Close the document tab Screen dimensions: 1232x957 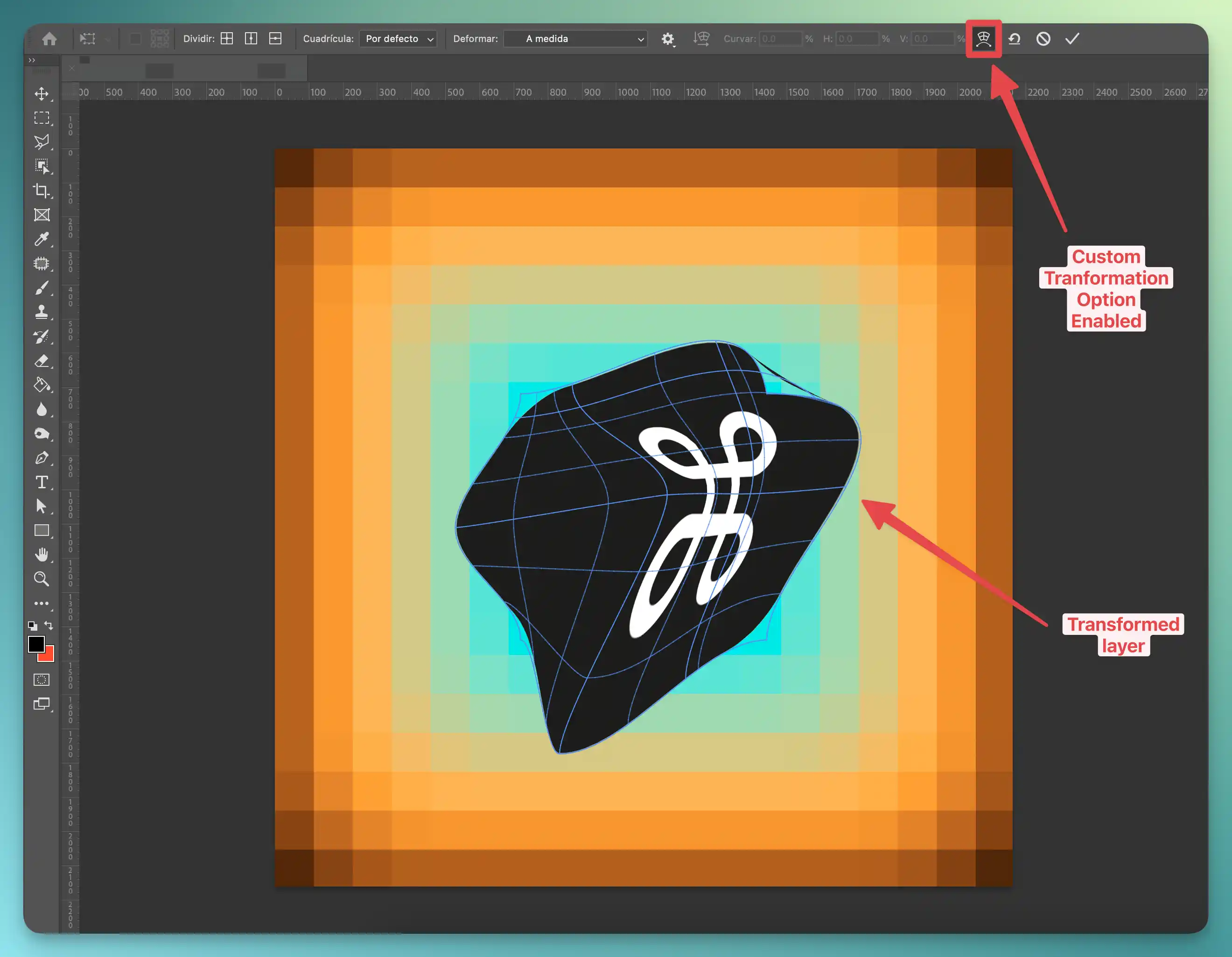[72, 68]
